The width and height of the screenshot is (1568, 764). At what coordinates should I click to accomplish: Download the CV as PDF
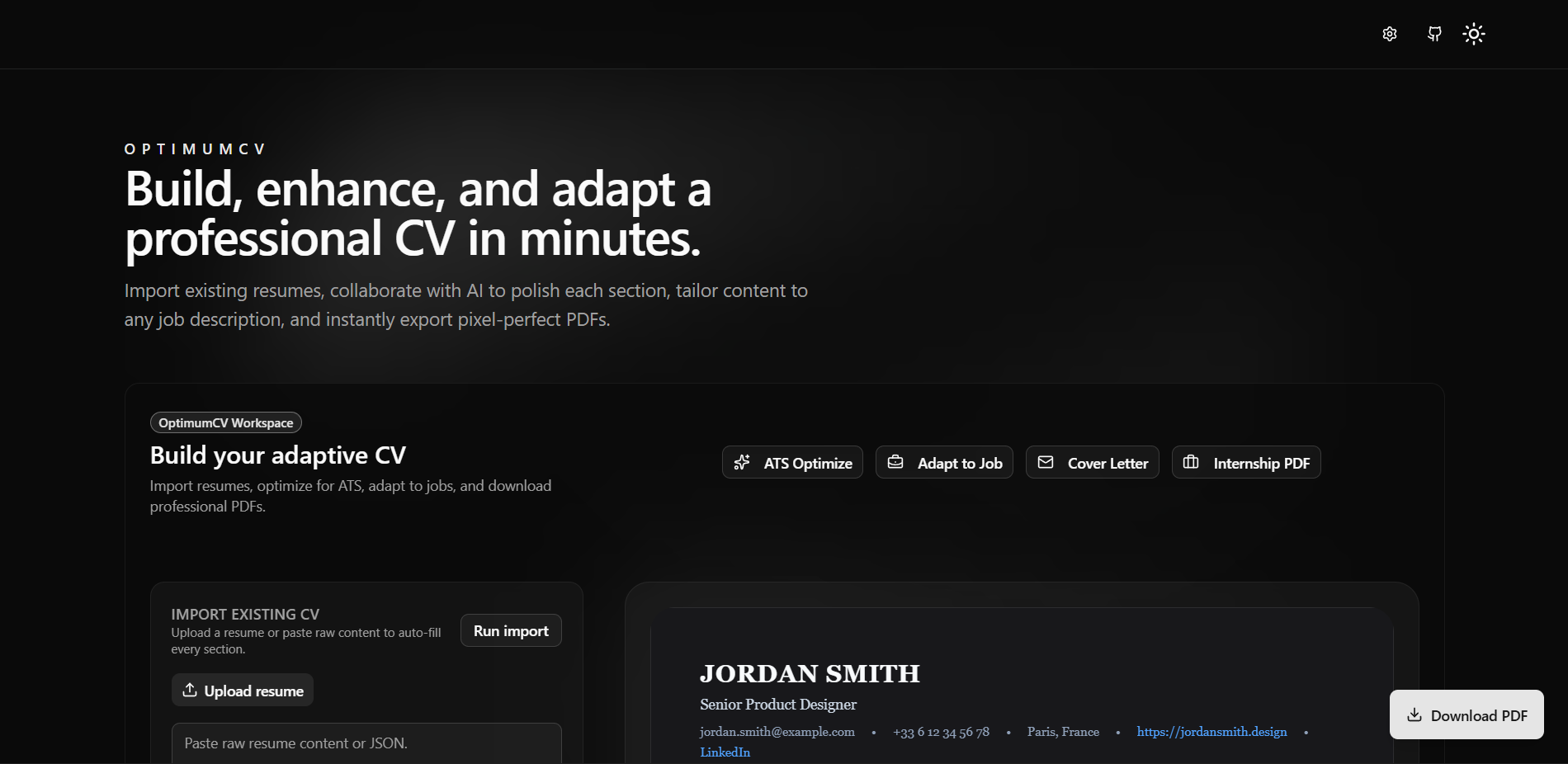click(1466, 715)
